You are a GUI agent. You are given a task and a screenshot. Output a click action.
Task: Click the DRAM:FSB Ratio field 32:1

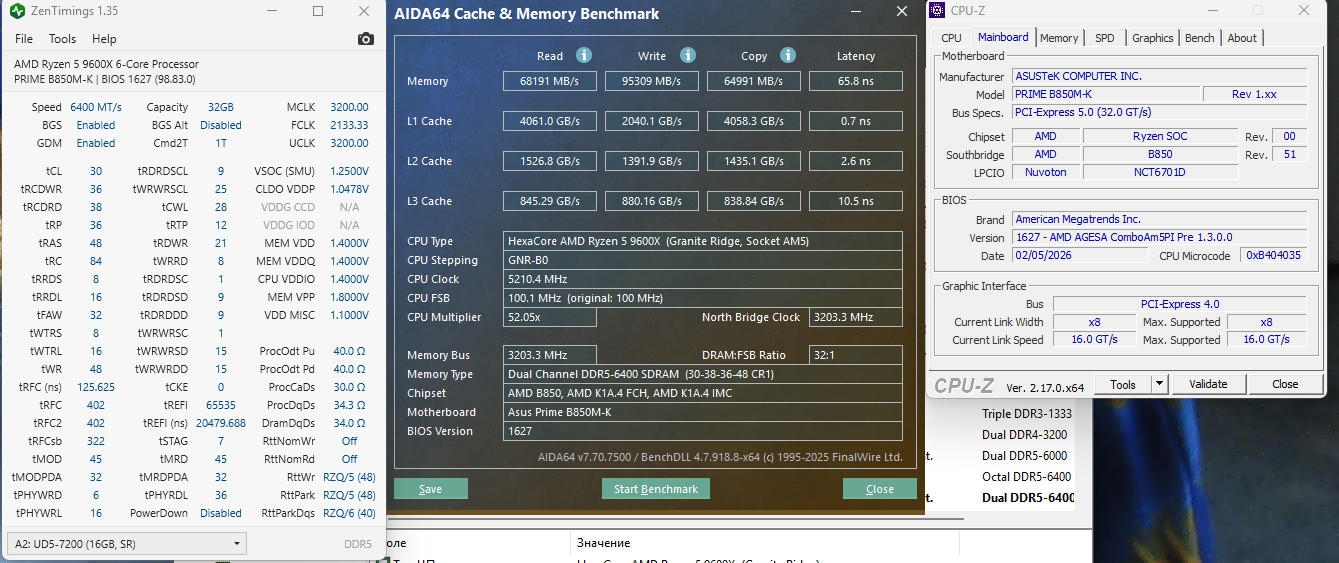coord(856,355)
